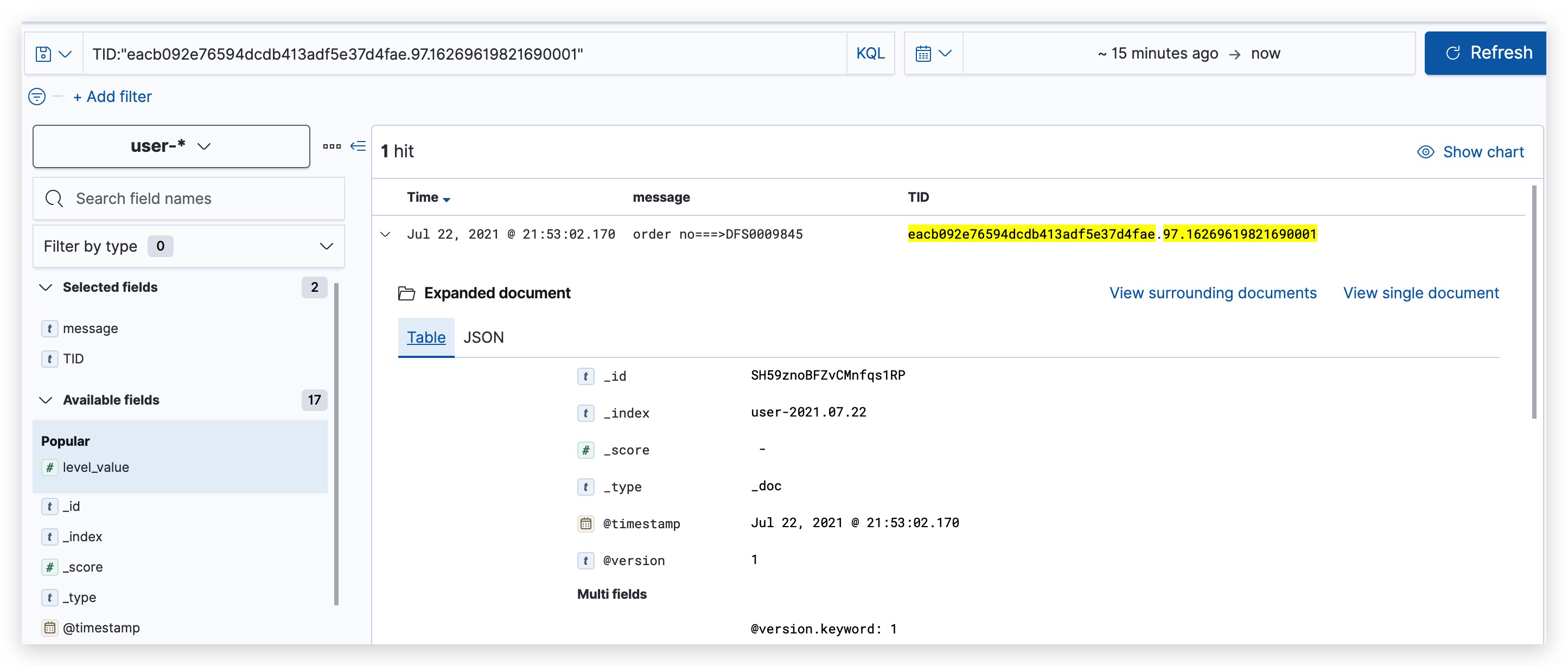Click the query search bar input
Screen dimensions: 1568x666
464,54
